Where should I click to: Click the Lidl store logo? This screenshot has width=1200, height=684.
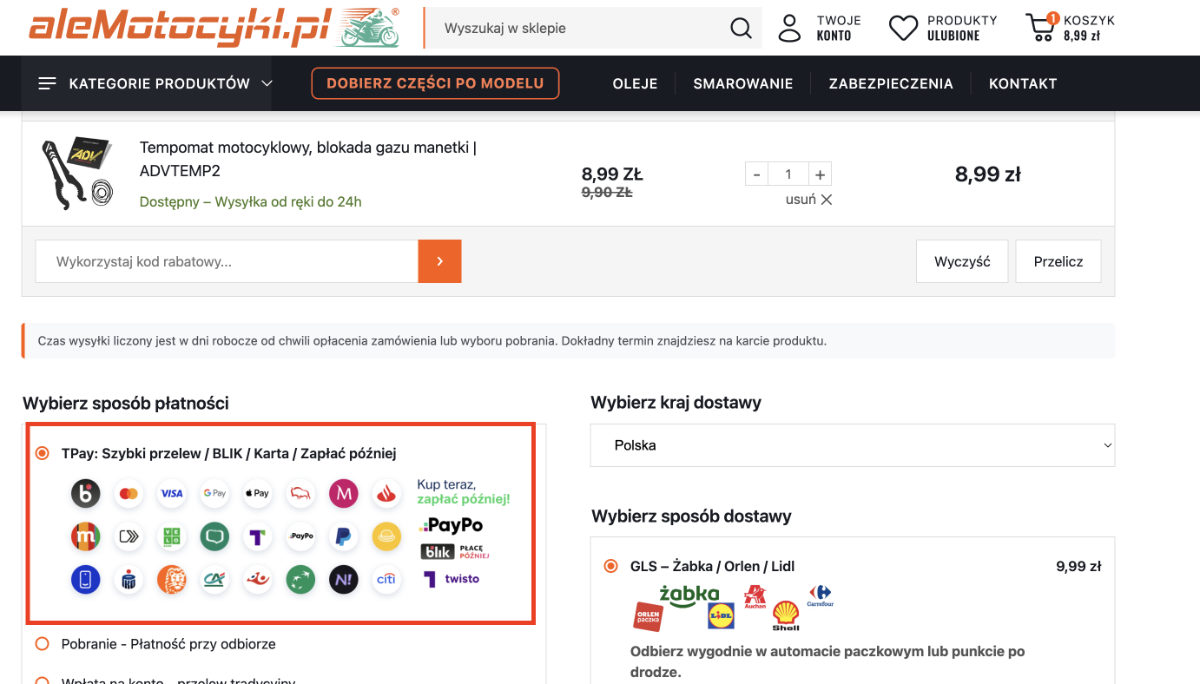click(x=721, y=615)
